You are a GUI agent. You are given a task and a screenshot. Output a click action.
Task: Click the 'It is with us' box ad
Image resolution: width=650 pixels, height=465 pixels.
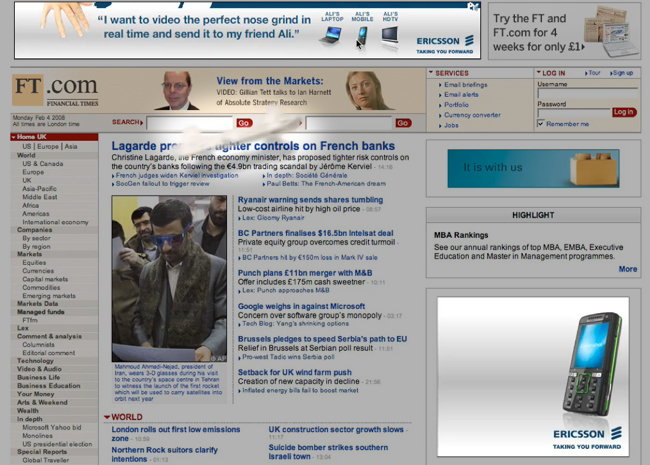[x=534, y=168]
